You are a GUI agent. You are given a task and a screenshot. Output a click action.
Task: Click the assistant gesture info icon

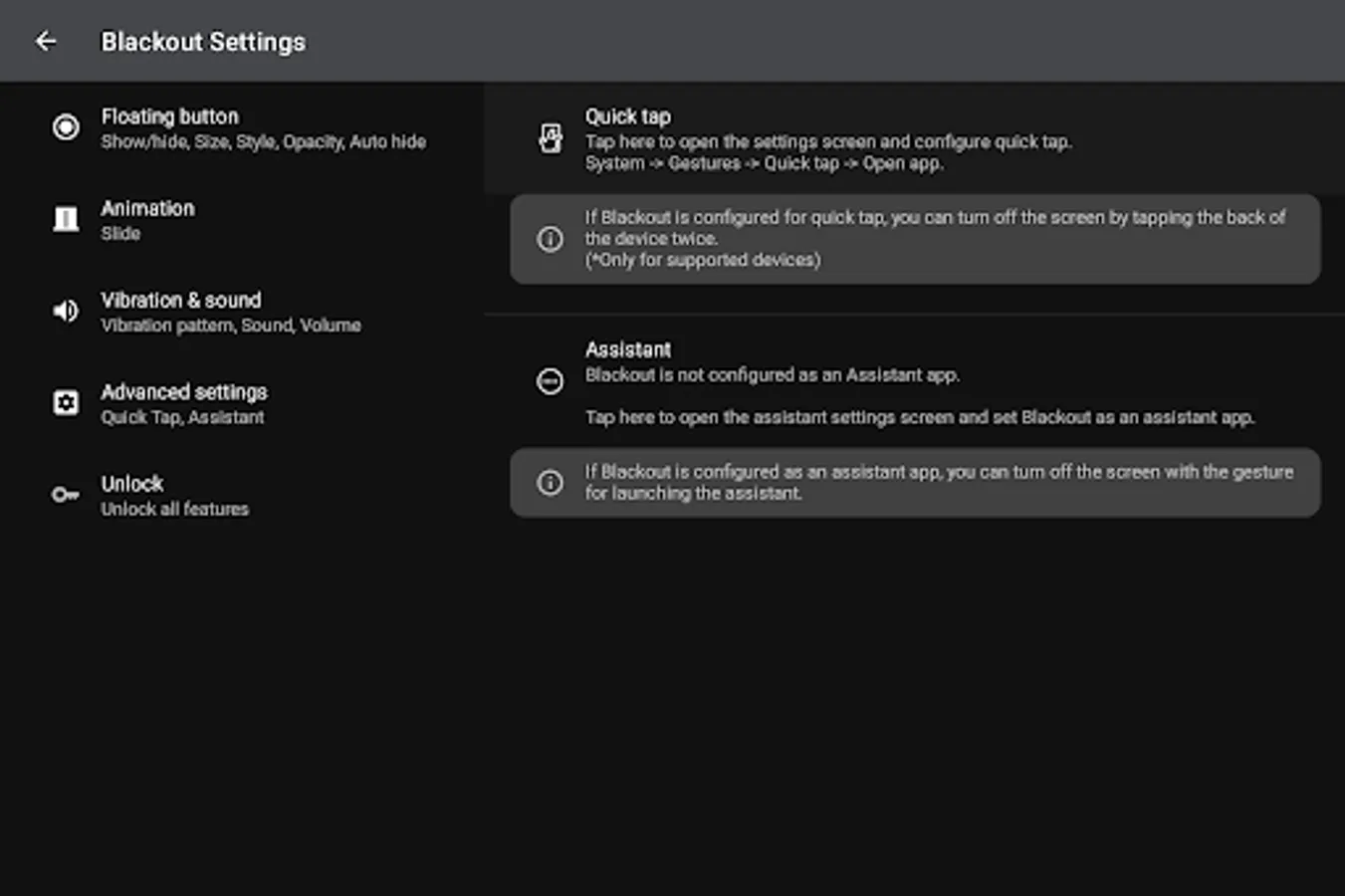[x=550, y=483]
